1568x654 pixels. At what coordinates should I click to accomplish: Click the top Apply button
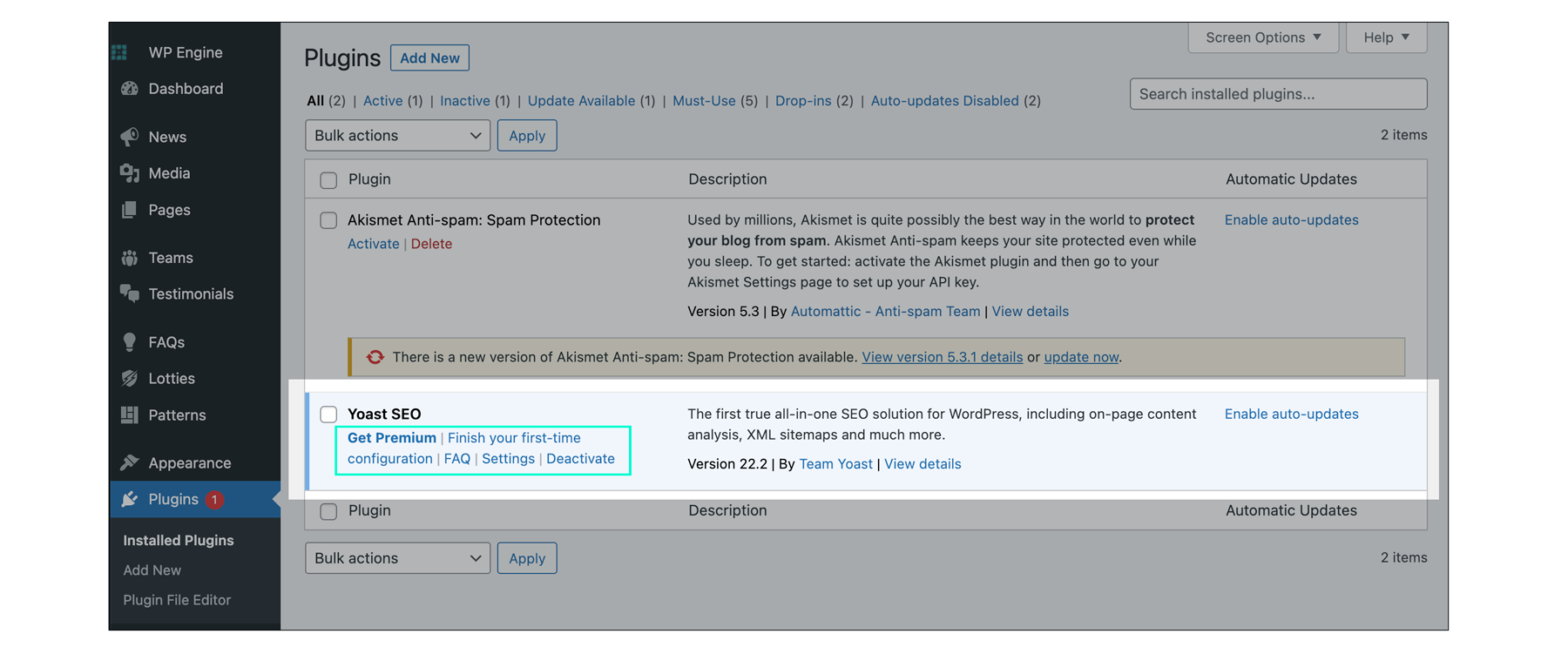(527, 136)
